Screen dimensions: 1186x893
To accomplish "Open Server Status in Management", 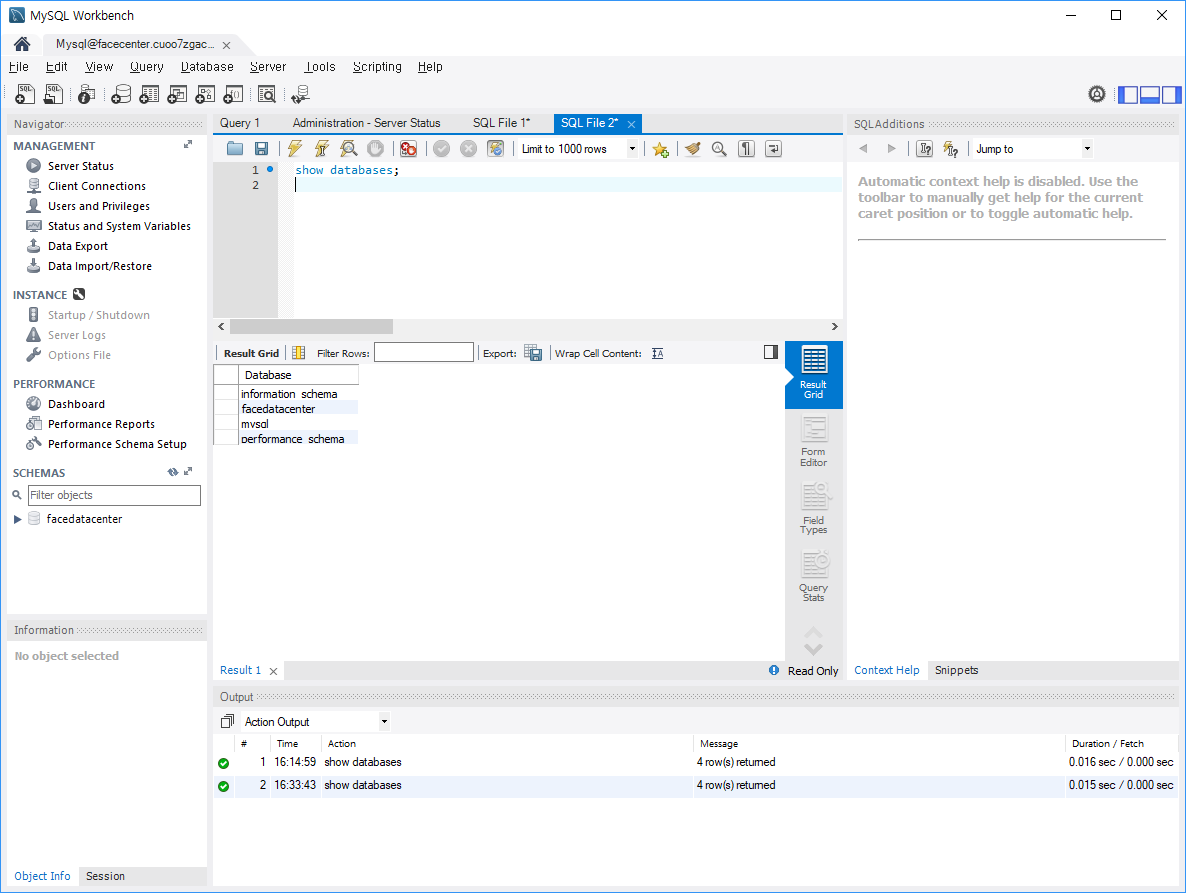I will [x=81, y=166].
